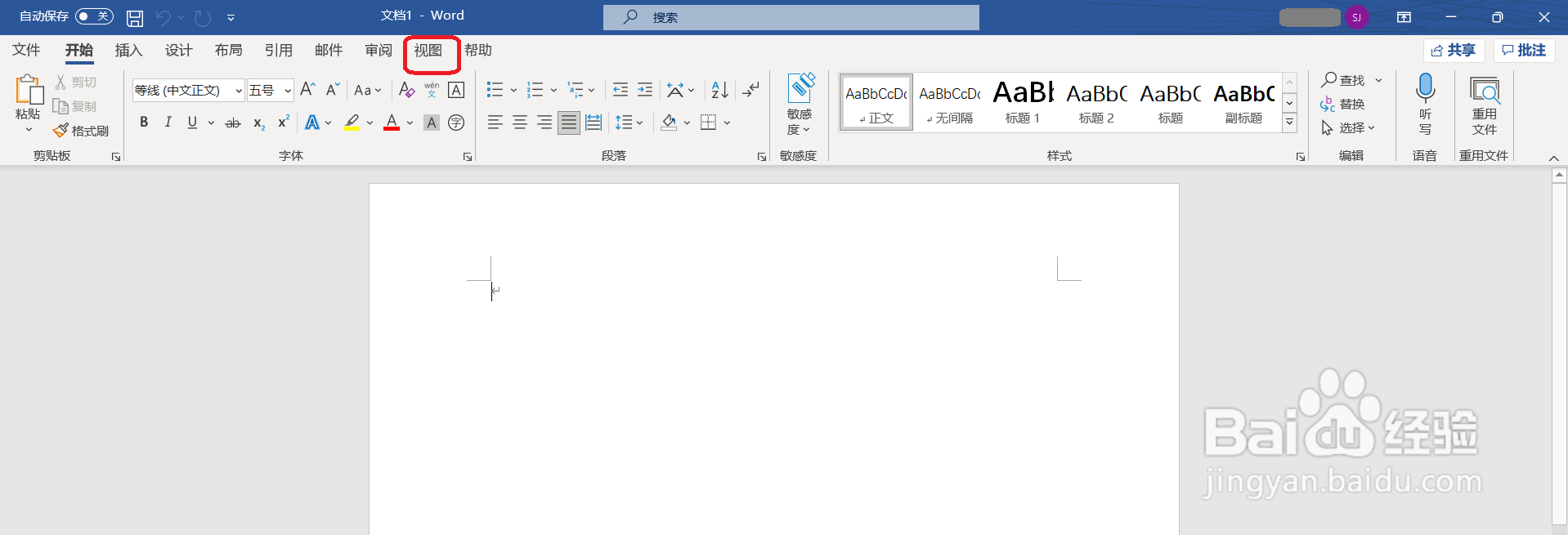
Task: Click the Replace (替换) tool
Action: (x=1342, y=104)
